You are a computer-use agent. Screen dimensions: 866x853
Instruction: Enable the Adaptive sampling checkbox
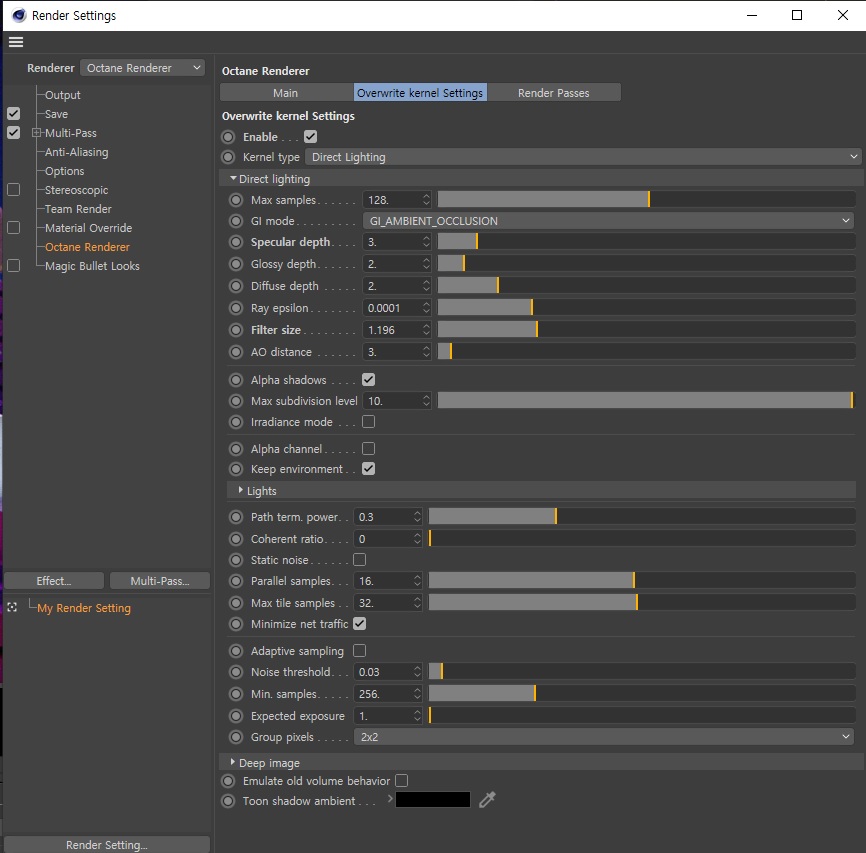pos(360,651)
